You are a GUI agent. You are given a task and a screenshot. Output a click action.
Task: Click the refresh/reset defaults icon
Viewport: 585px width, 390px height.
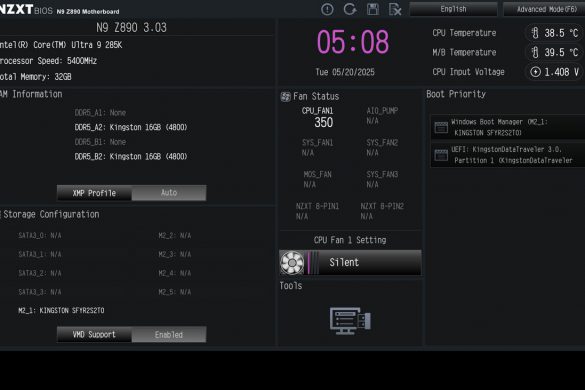[x=350, y=9]
